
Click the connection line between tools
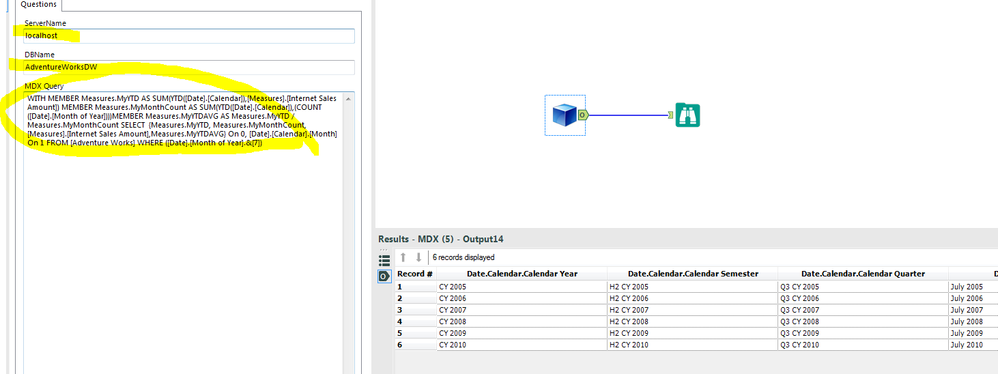point(627,115)
